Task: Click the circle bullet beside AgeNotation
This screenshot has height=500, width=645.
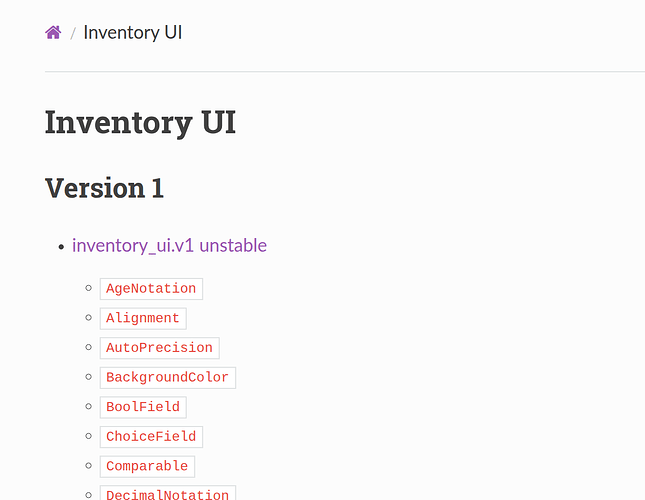Action: point(89,289)
